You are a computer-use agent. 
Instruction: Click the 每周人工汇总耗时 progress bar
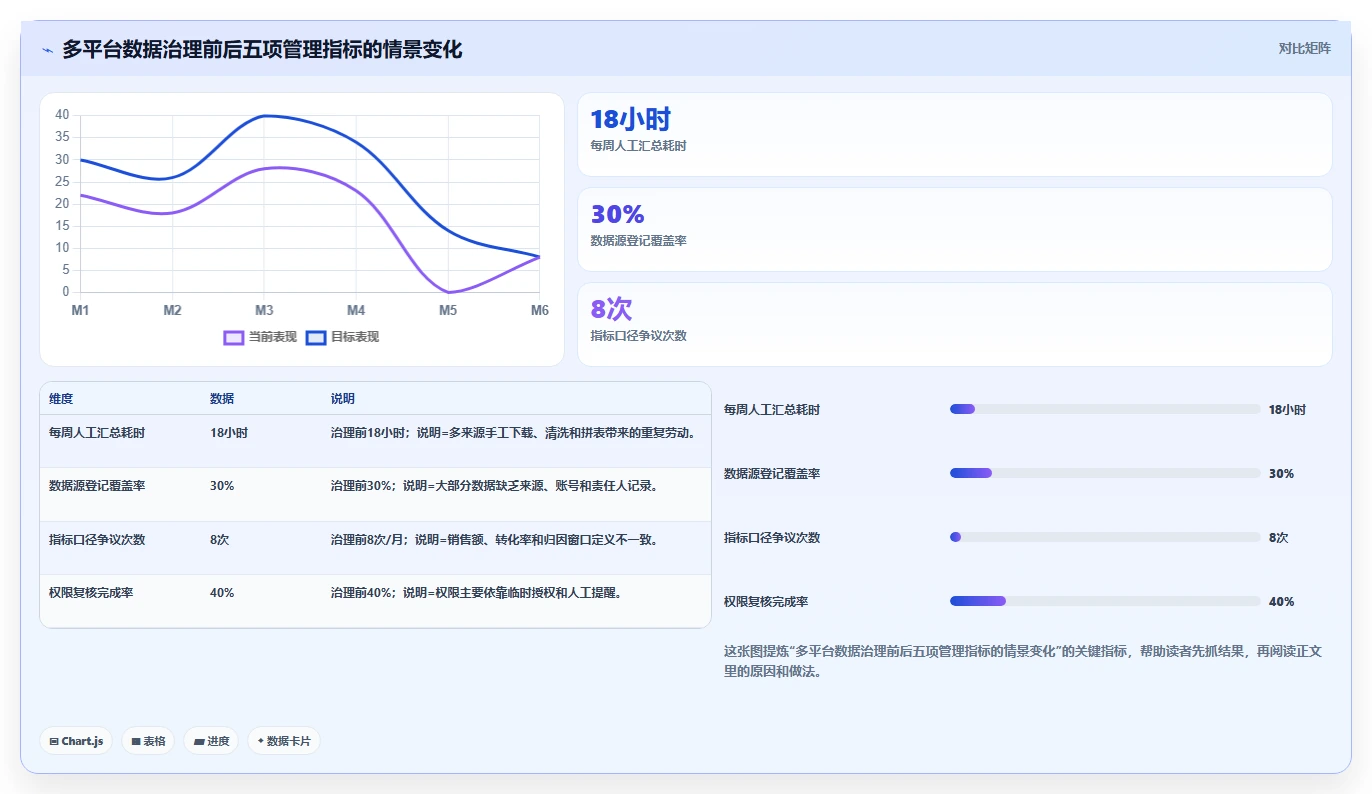pos(1105,409)
